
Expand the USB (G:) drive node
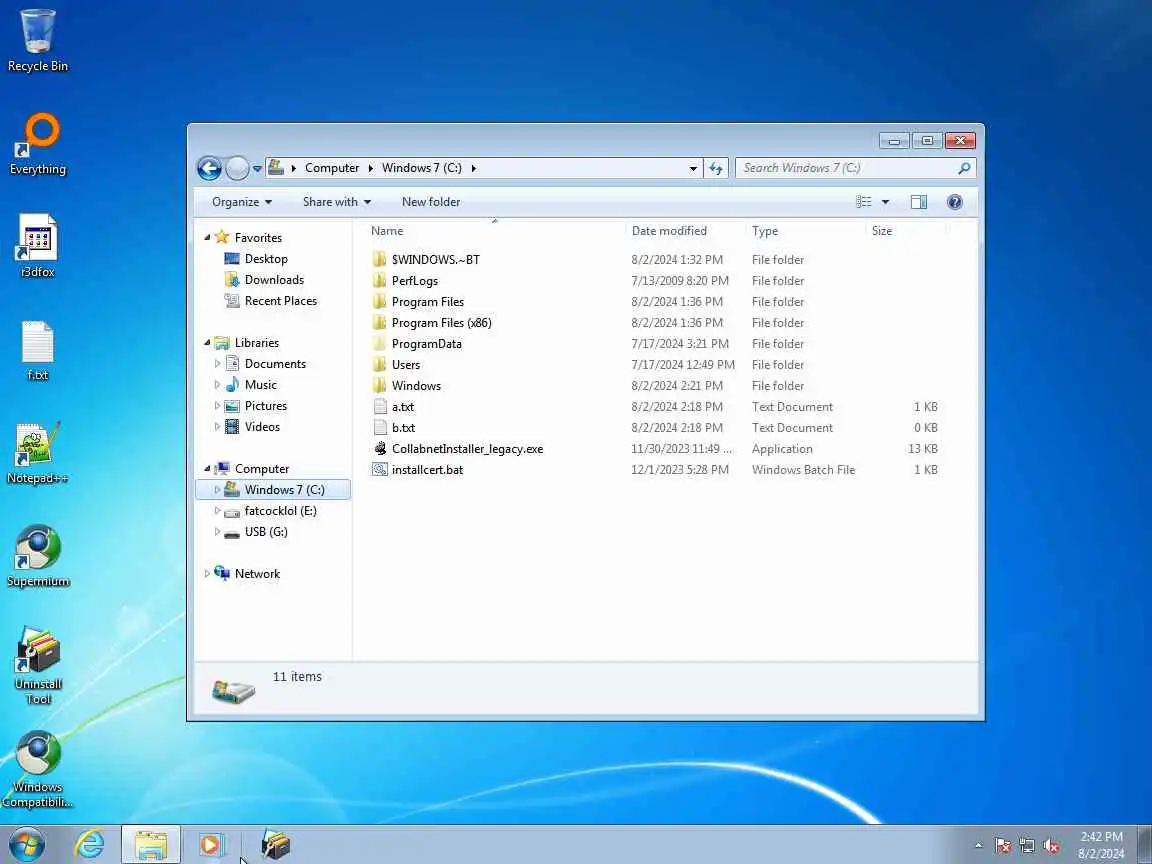(x=217, y=531)
